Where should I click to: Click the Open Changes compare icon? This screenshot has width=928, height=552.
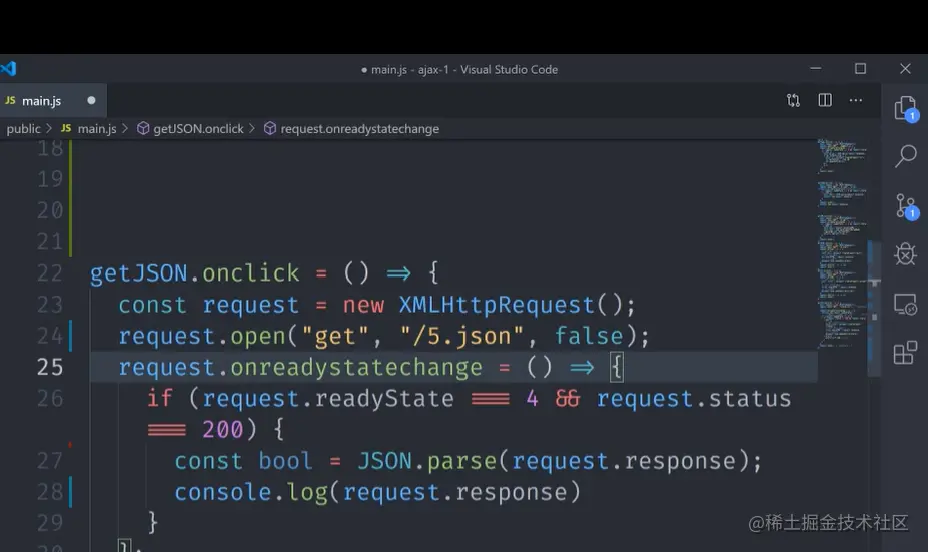(x=793, y=101)
